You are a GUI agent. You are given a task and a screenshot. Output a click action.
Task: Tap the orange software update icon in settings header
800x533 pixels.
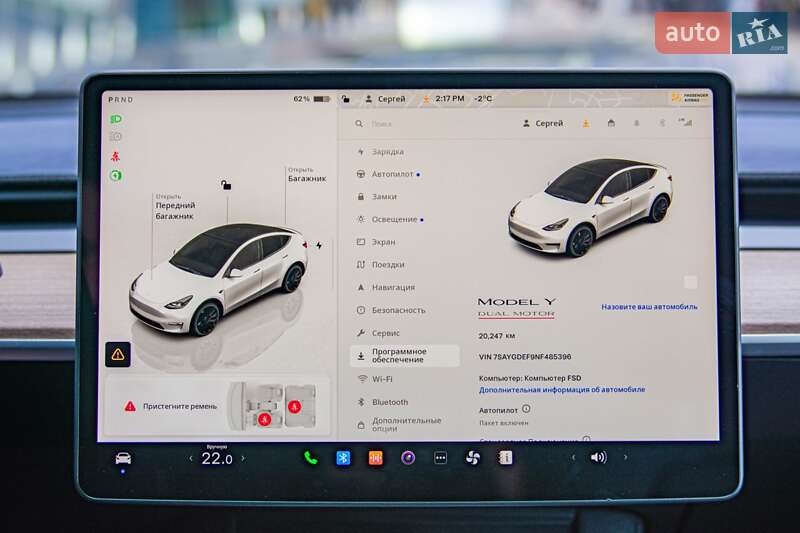[586, 123]
